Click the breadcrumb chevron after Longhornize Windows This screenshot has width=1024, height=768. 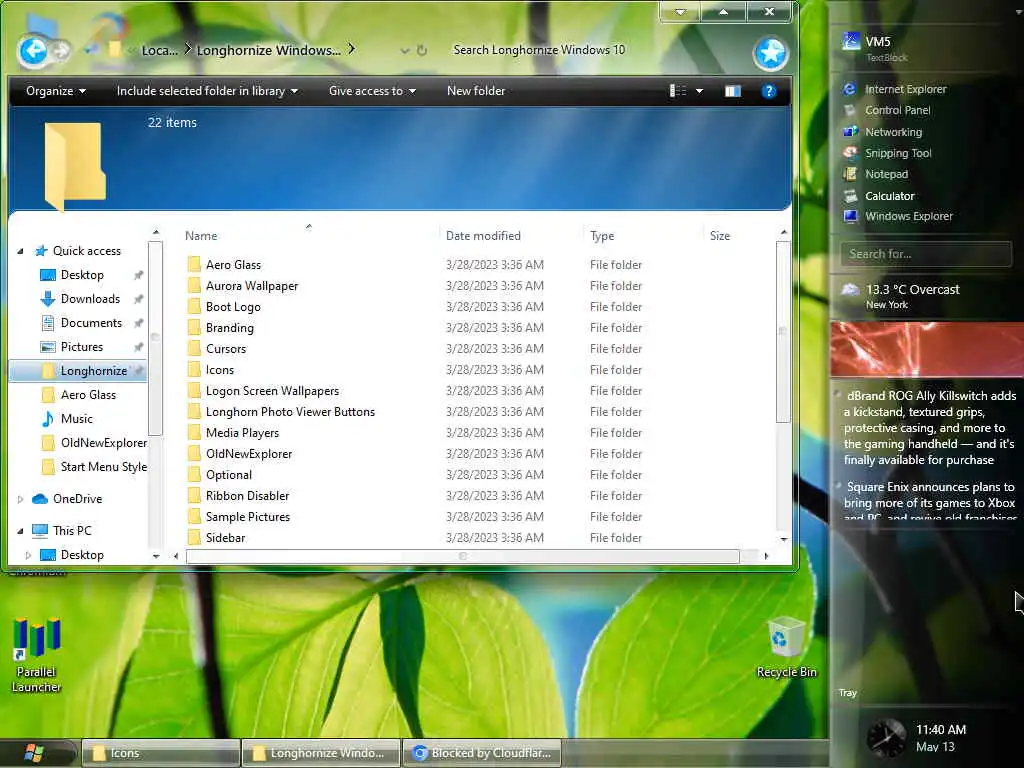[351, 49]
